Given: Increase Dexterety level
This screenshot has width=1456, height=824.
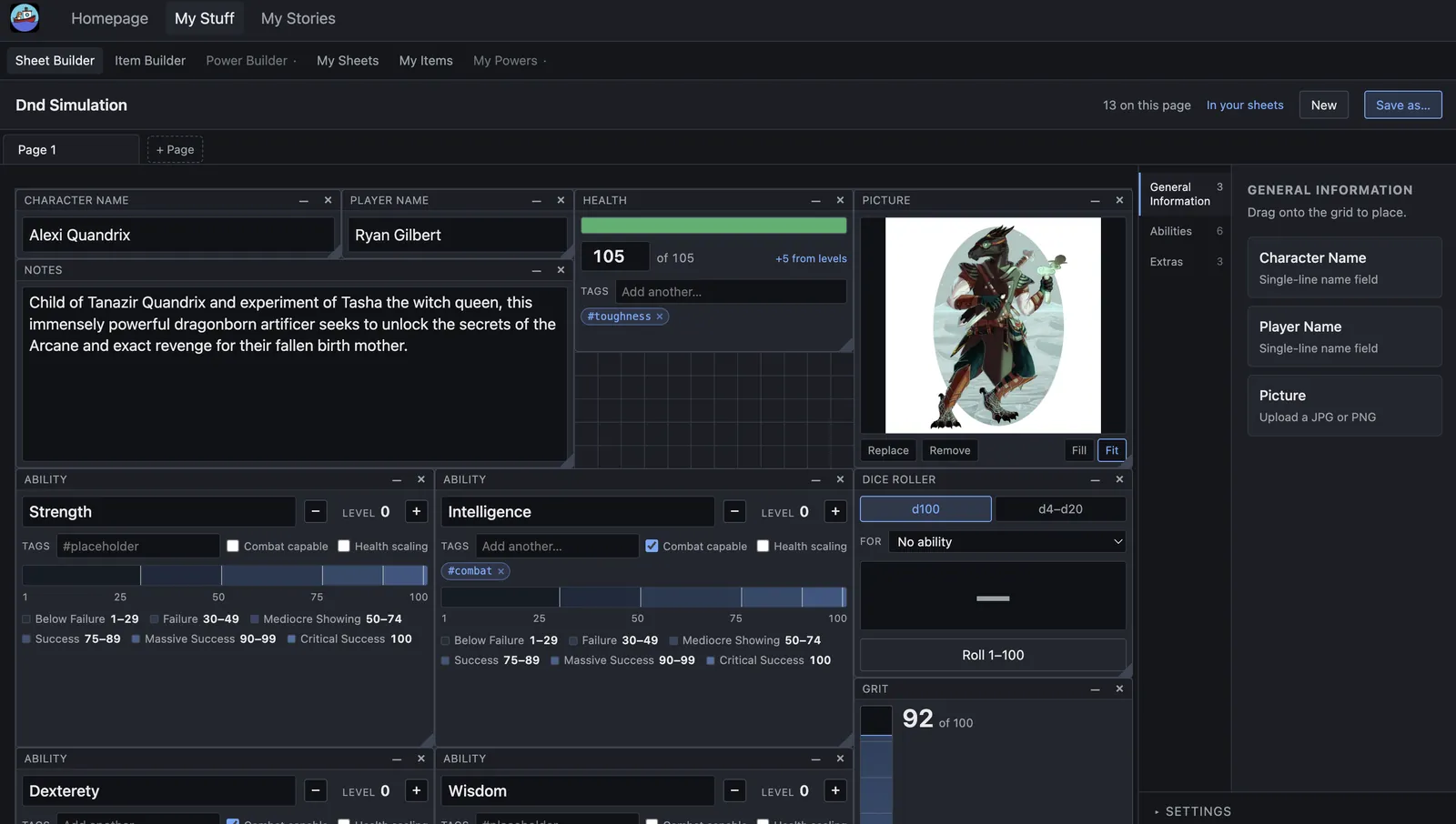Looking at the screenshot, I should pos(417,790).
